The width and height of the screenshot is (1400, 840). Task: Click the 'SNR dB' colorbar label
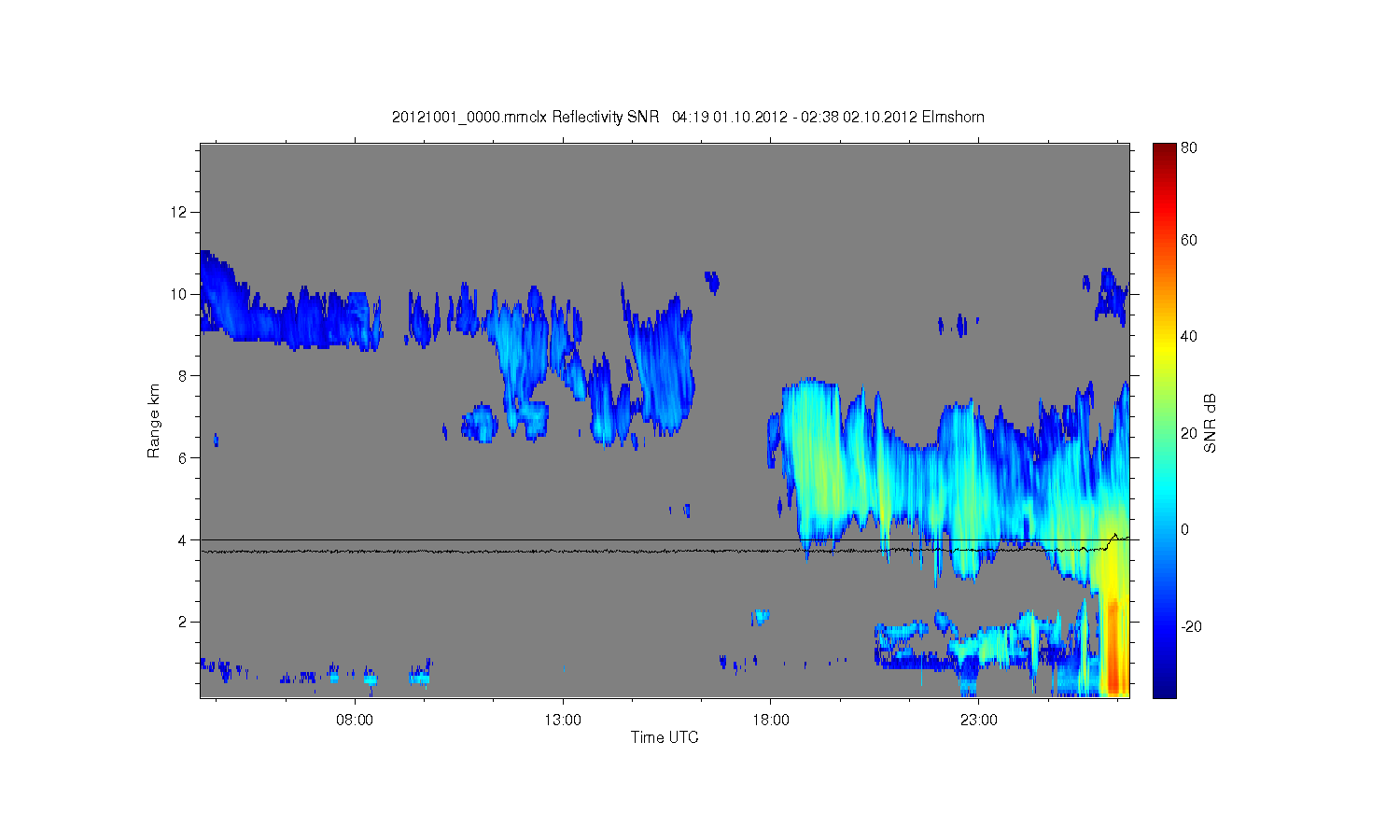tap(1210, 423)
